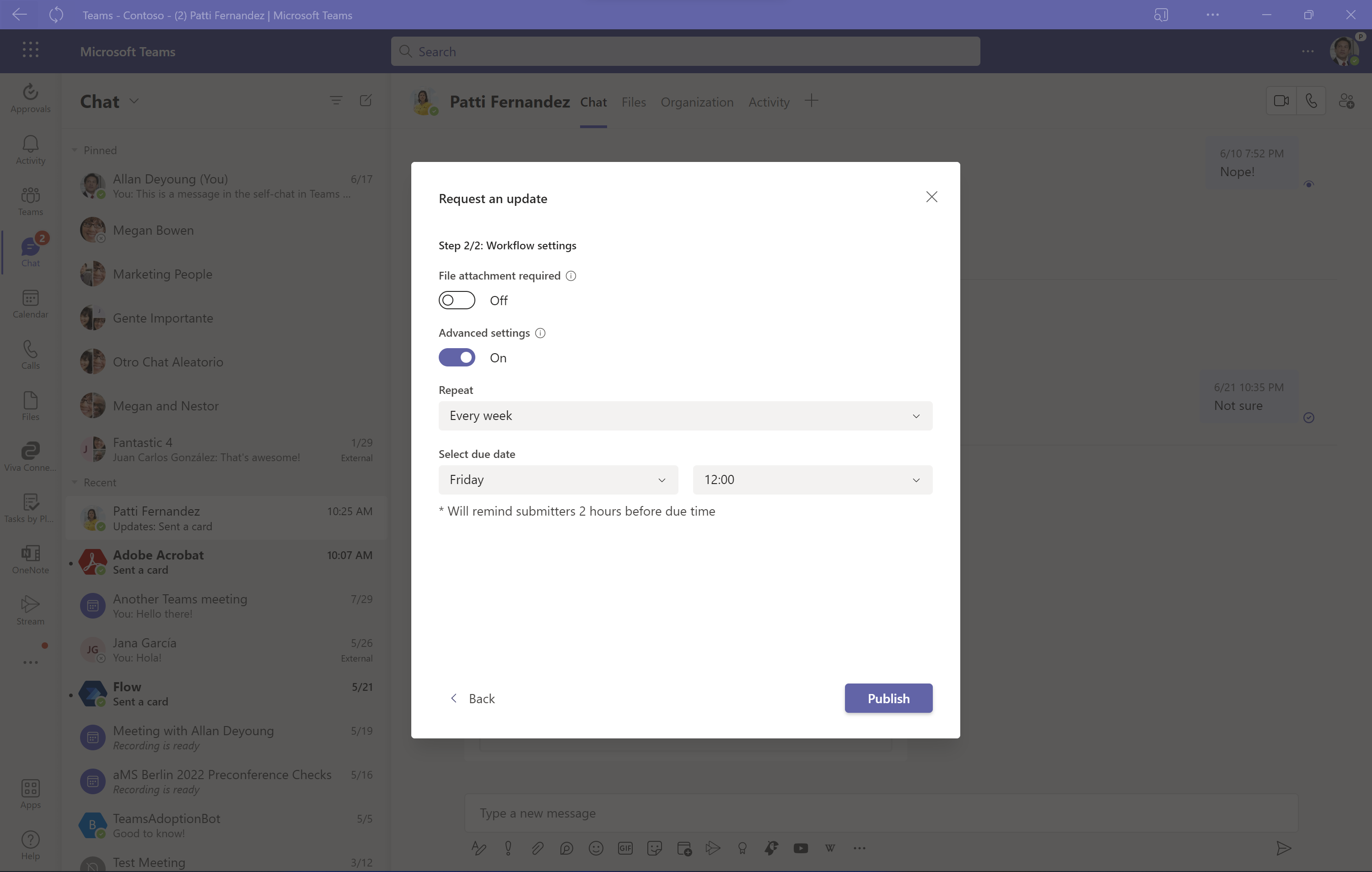Click the Publish button

pyautogui.click(x=888, y=698)
